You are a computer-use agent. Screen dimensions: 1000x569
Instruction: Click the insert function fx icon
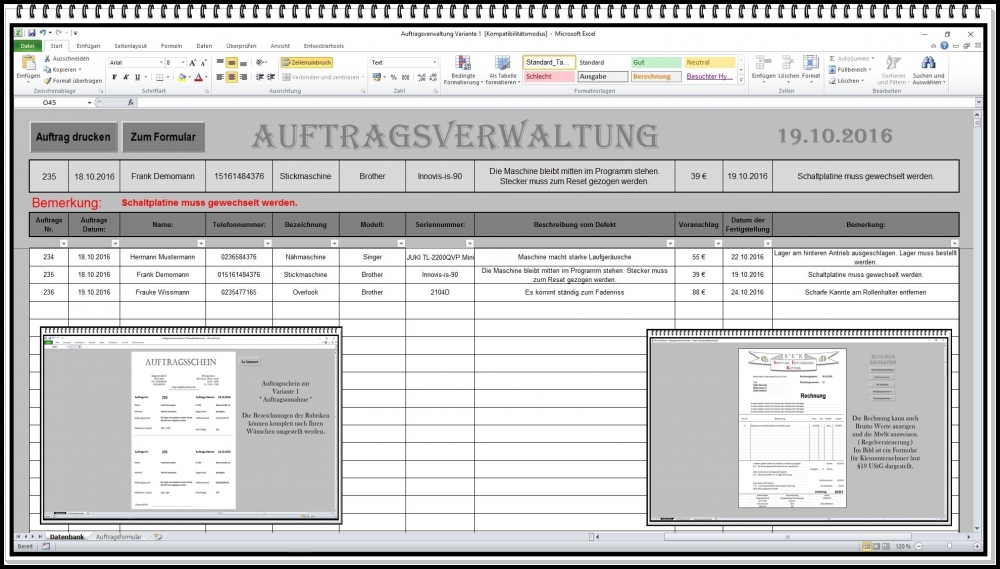click(x=131, y=102)
